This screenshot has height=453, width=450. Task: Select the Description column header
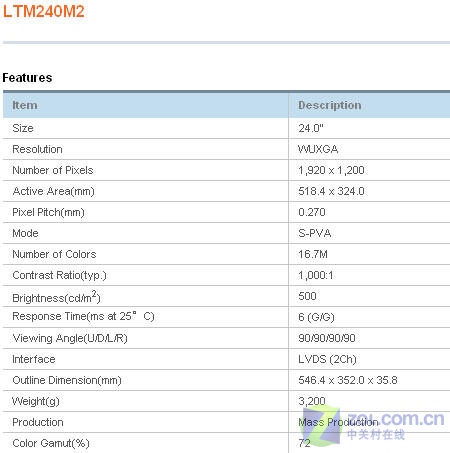coord(330,105)
